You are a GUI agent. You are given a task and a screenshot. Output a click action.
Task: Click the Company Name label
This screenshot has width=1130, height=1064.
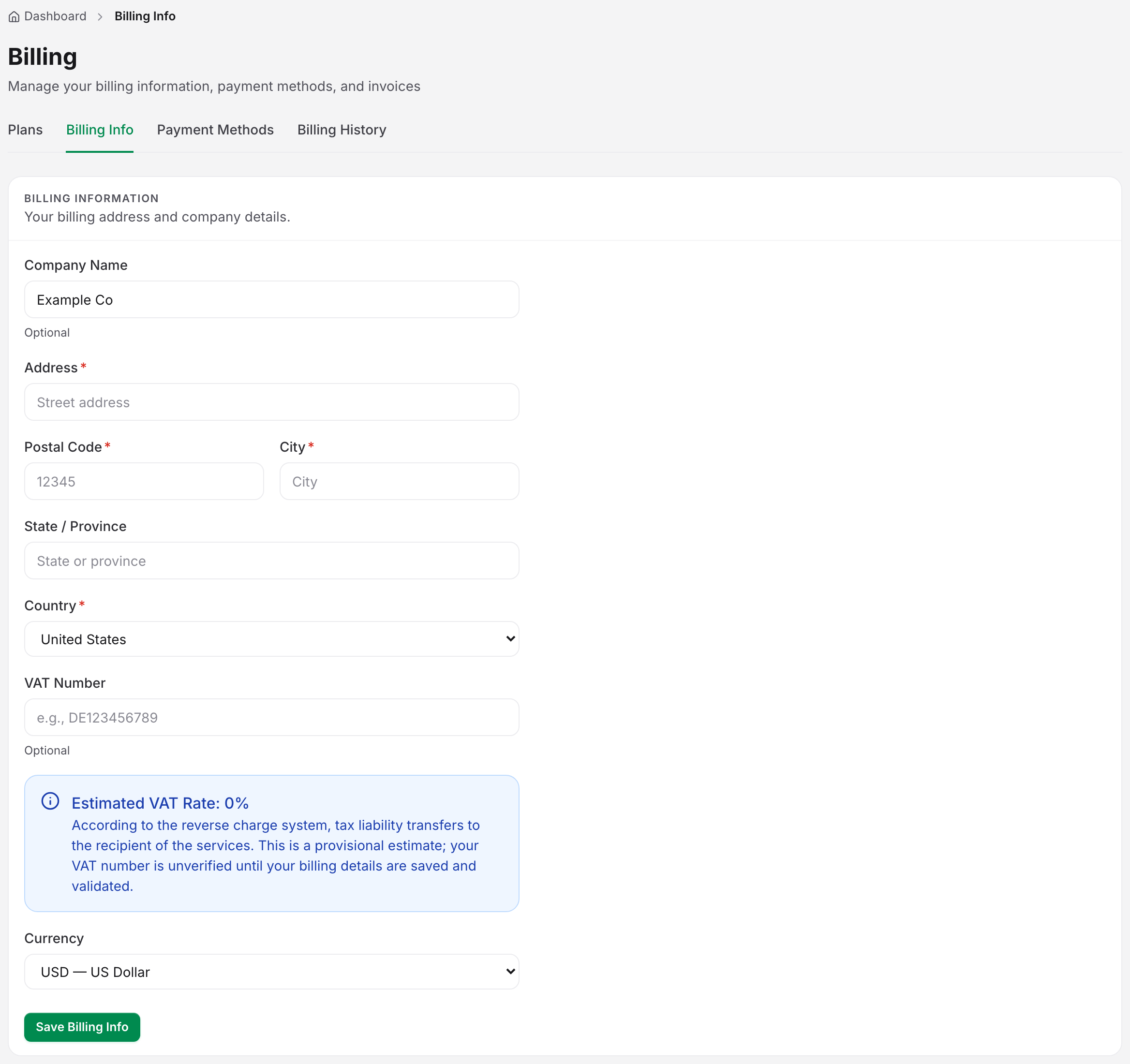coord(75,265)
